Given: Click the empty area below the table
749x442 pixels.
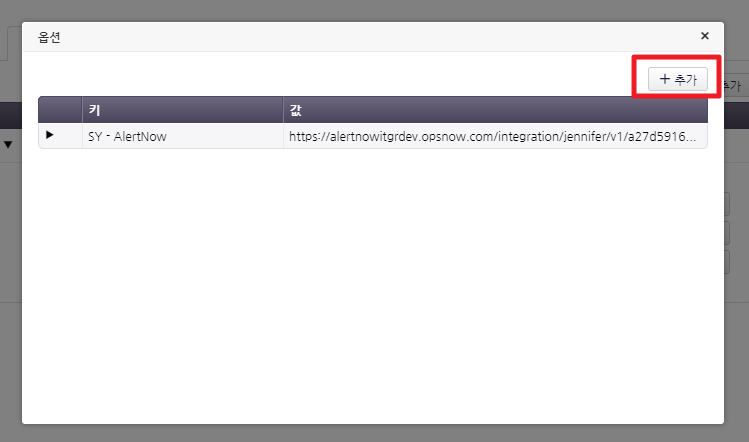Looking at the screenshot, I should point(372,290).
